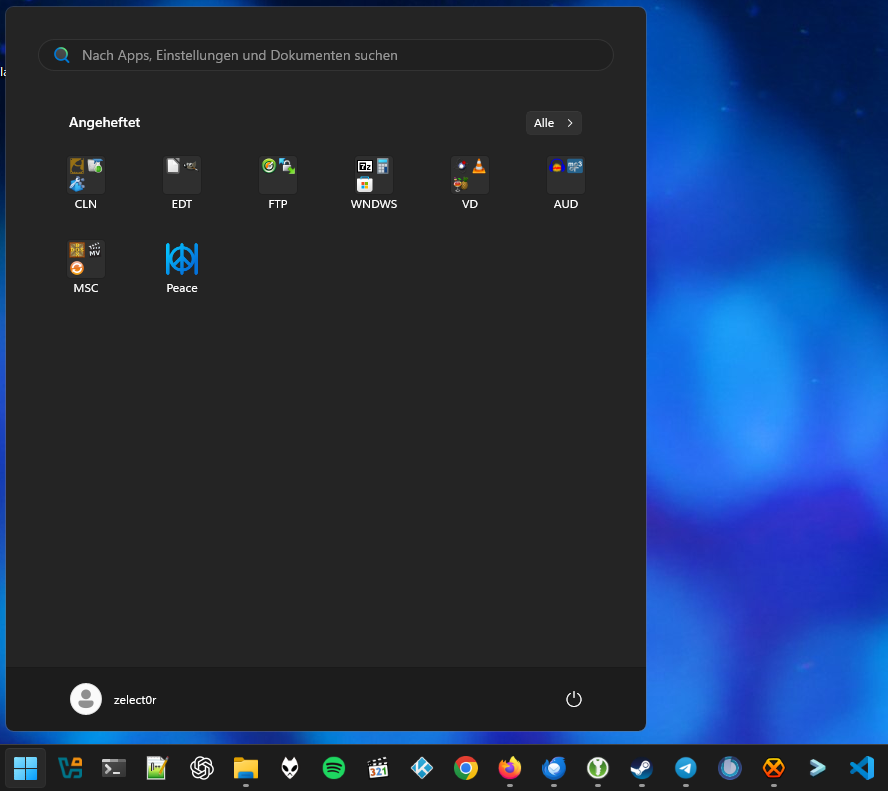Open the dark blue ring taskbar icon
The height and width of the screenshot is (791, 888).
click(x=729, y=768)
